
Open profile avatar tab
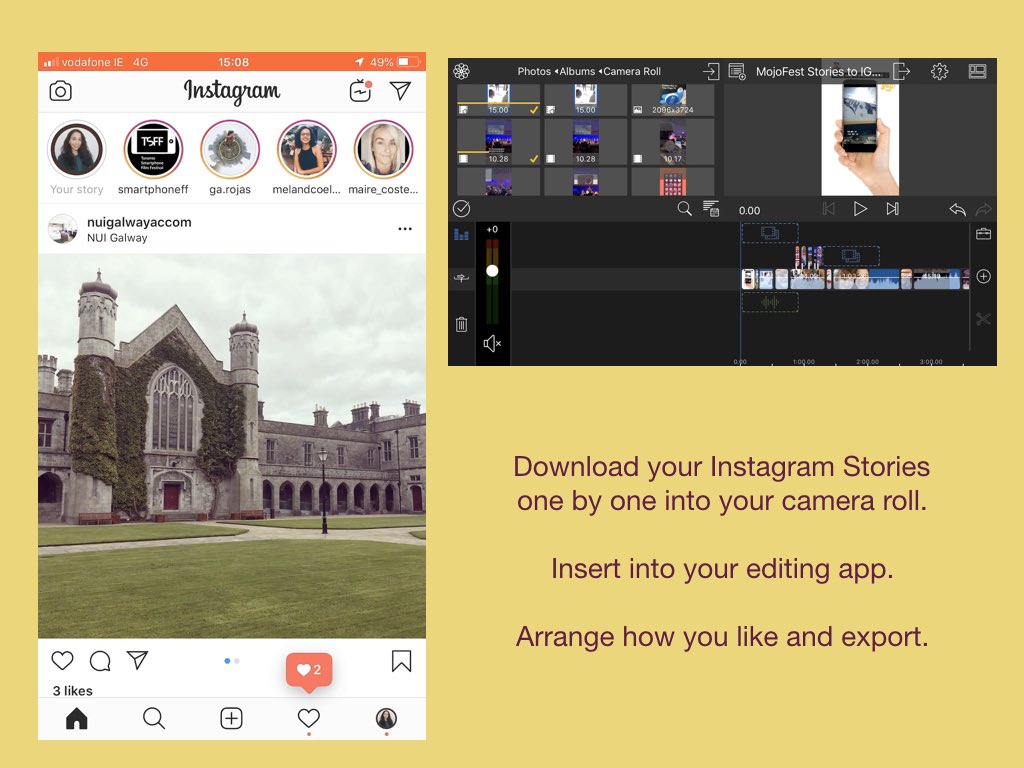point(387,718)
